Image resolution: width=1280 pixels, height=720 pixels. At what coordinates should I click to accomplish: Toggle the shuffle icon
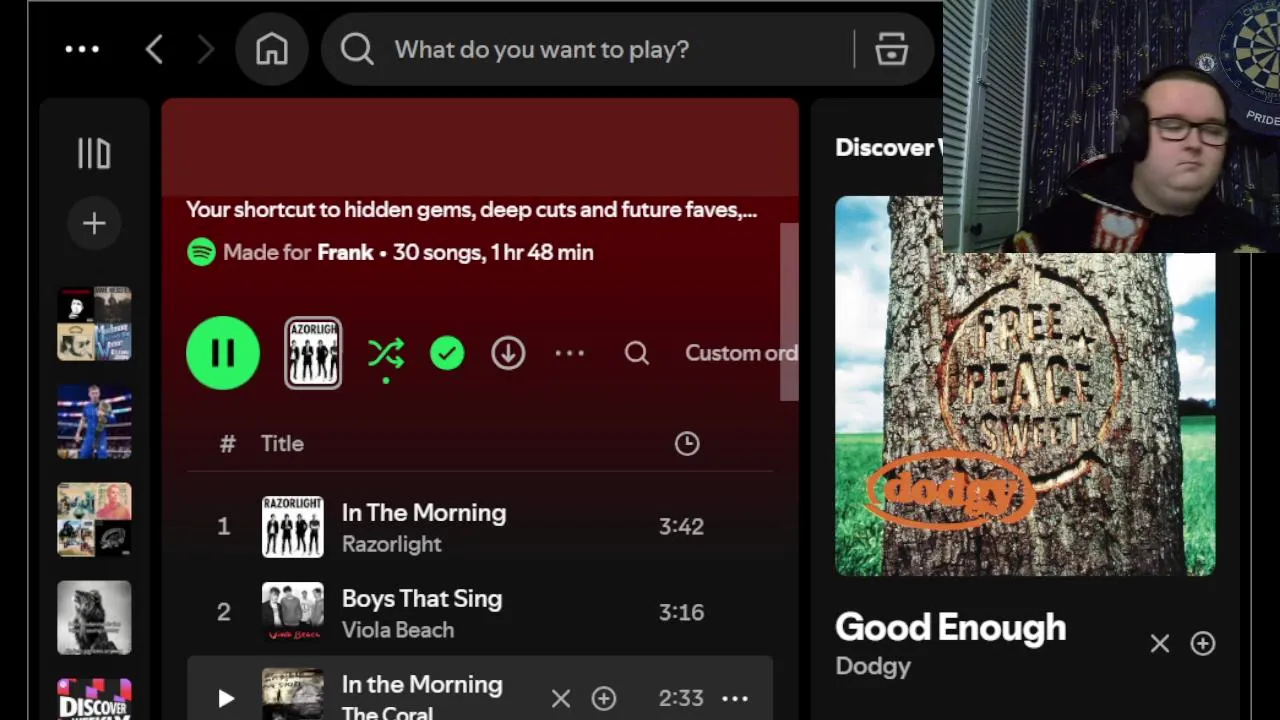pos(386,353)
